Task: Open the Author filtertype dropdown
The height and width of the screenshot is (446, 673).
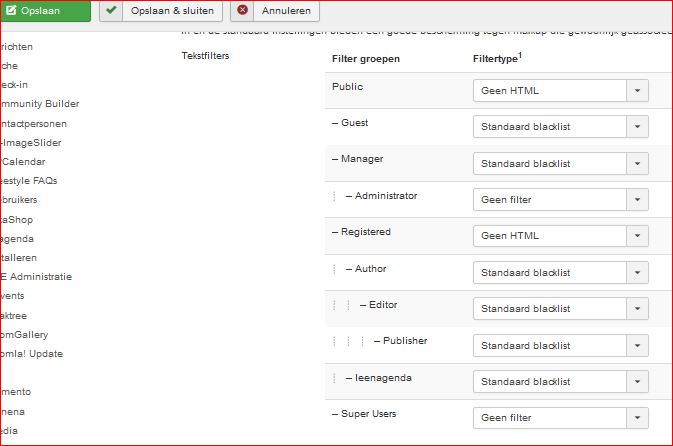Action: [x=561, y=273]
